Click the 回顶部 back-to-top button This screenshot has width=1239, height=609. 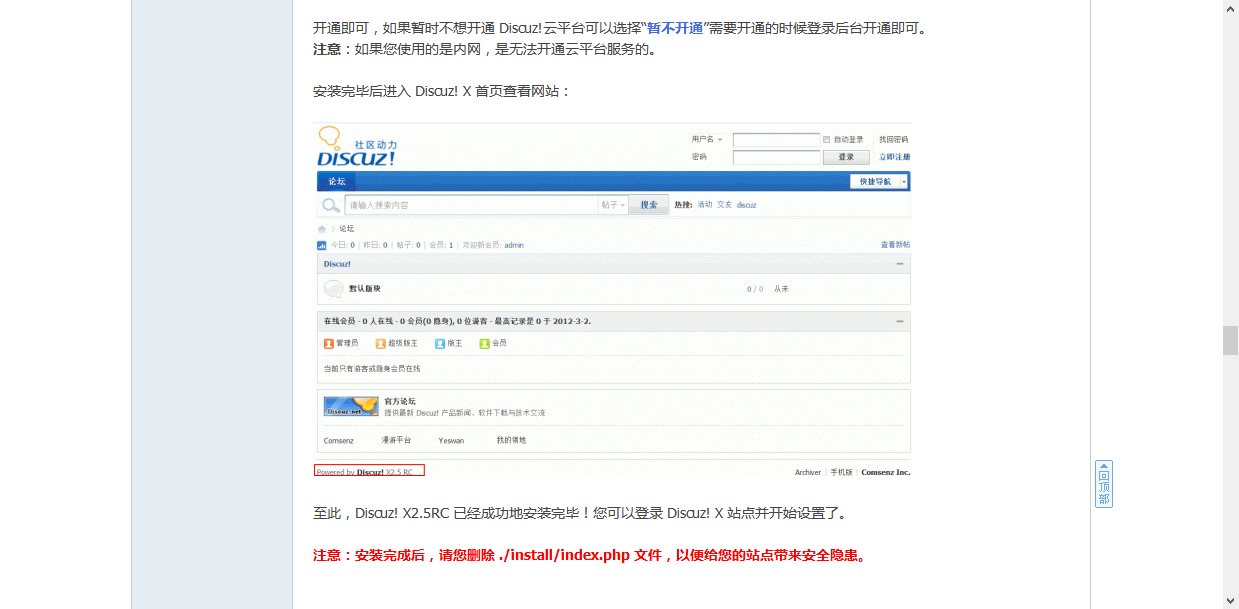[1104, 484]
